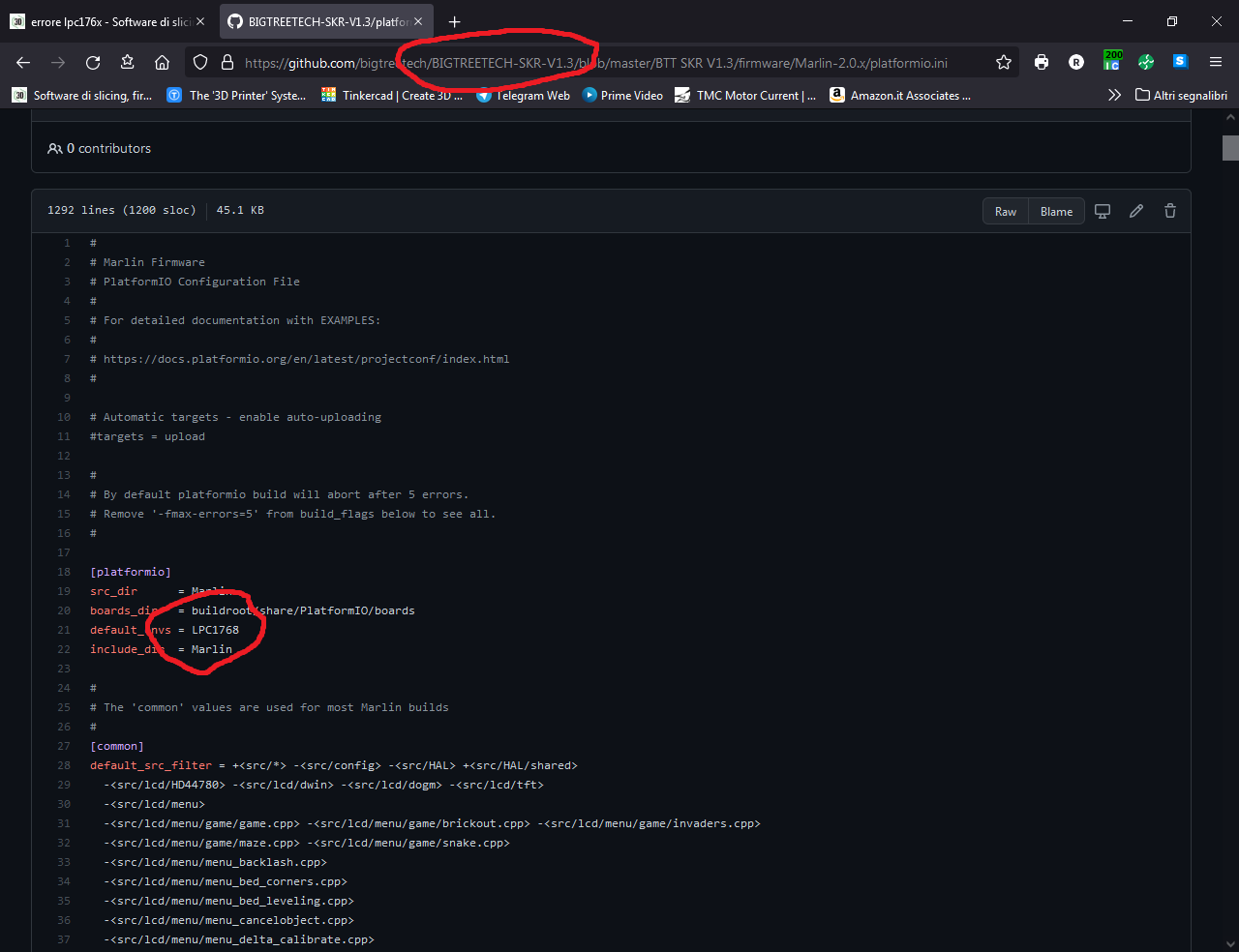Click the browser back arrow
Screen dimensions: 1239x952
(23, 63)
